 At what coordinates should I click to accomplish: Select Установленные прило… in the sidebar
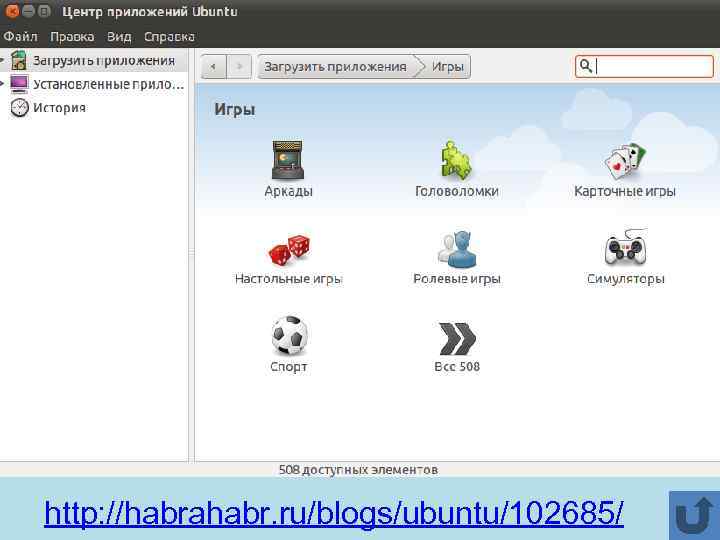click(x=108, y=84)
